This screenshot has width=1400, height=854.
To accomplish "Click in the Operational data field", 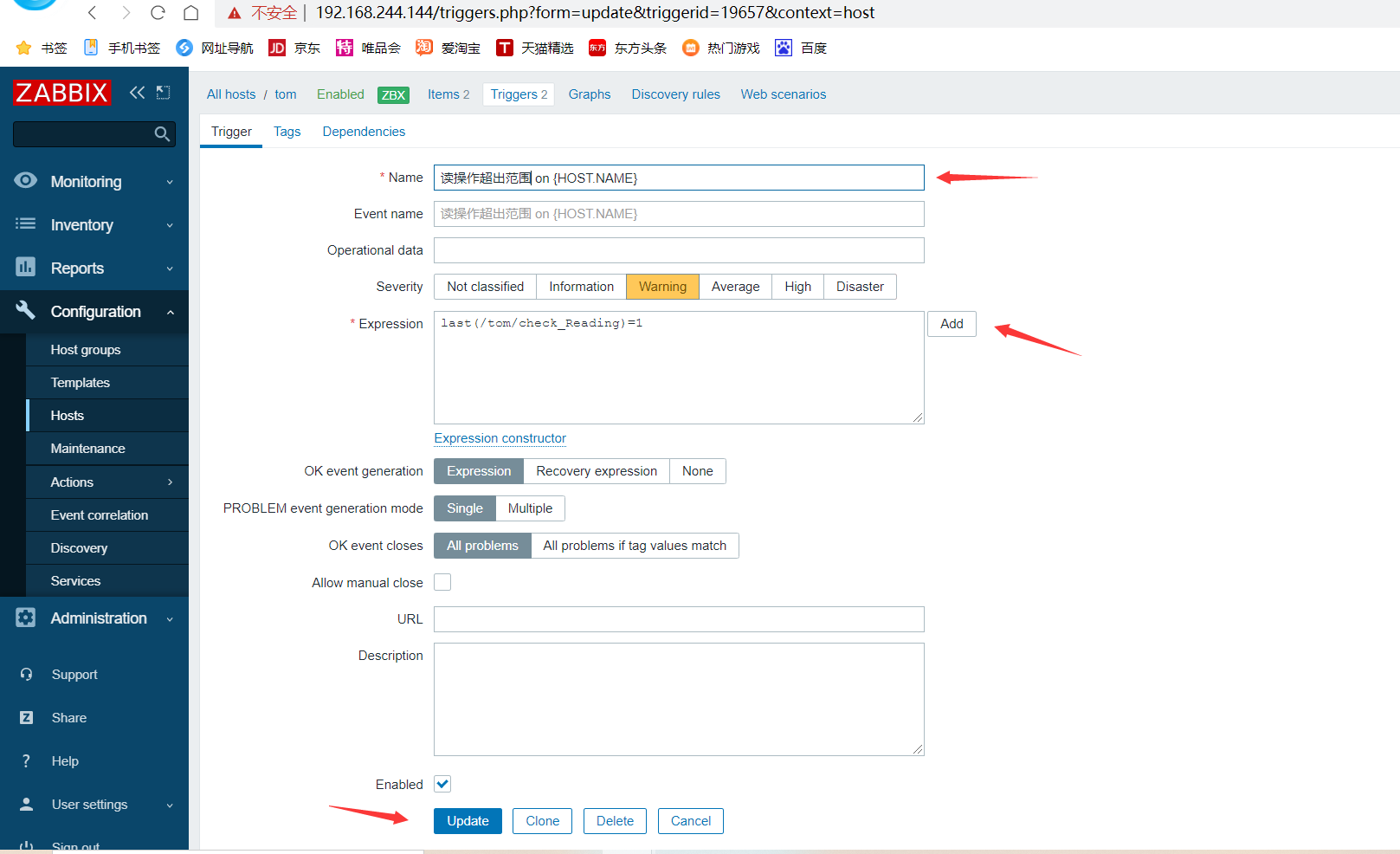I will click(679, 250).
